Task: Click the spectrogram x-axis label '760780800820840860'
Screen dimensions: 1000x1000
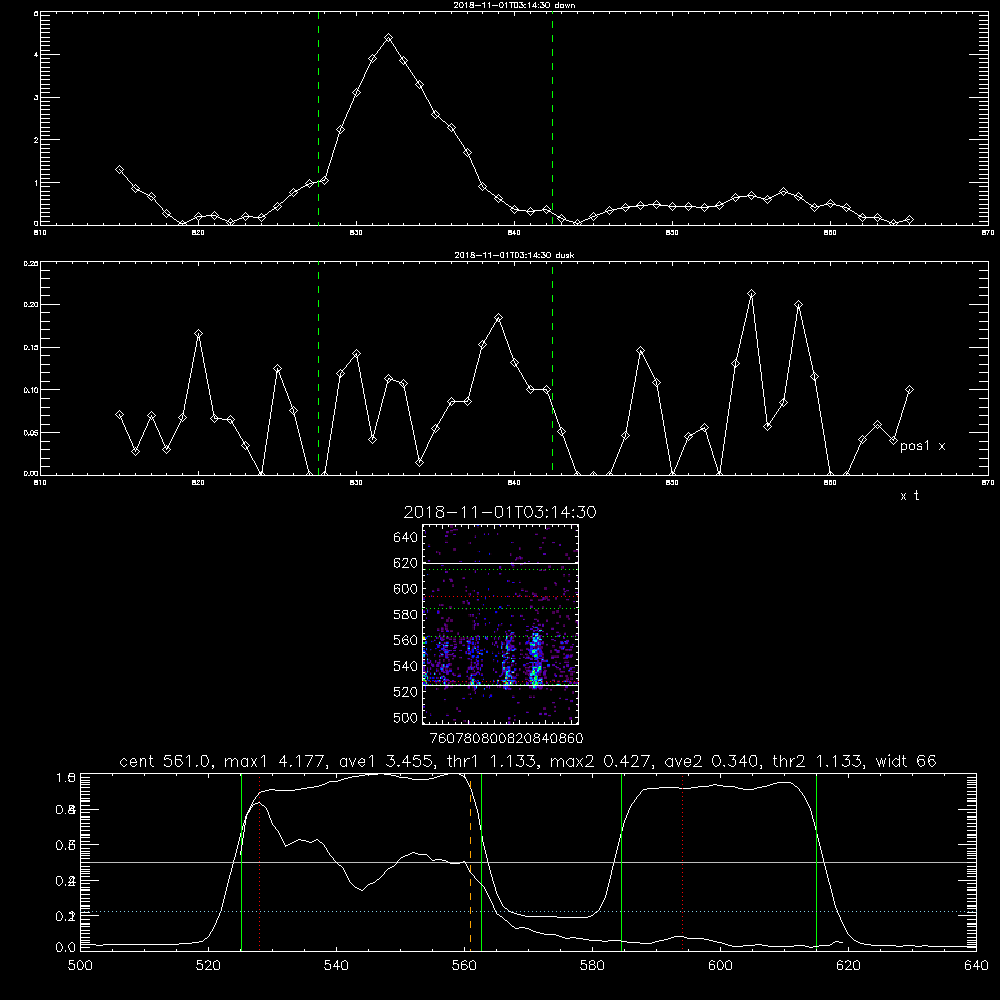Action: pyautogui.click(x=506, y=738)
